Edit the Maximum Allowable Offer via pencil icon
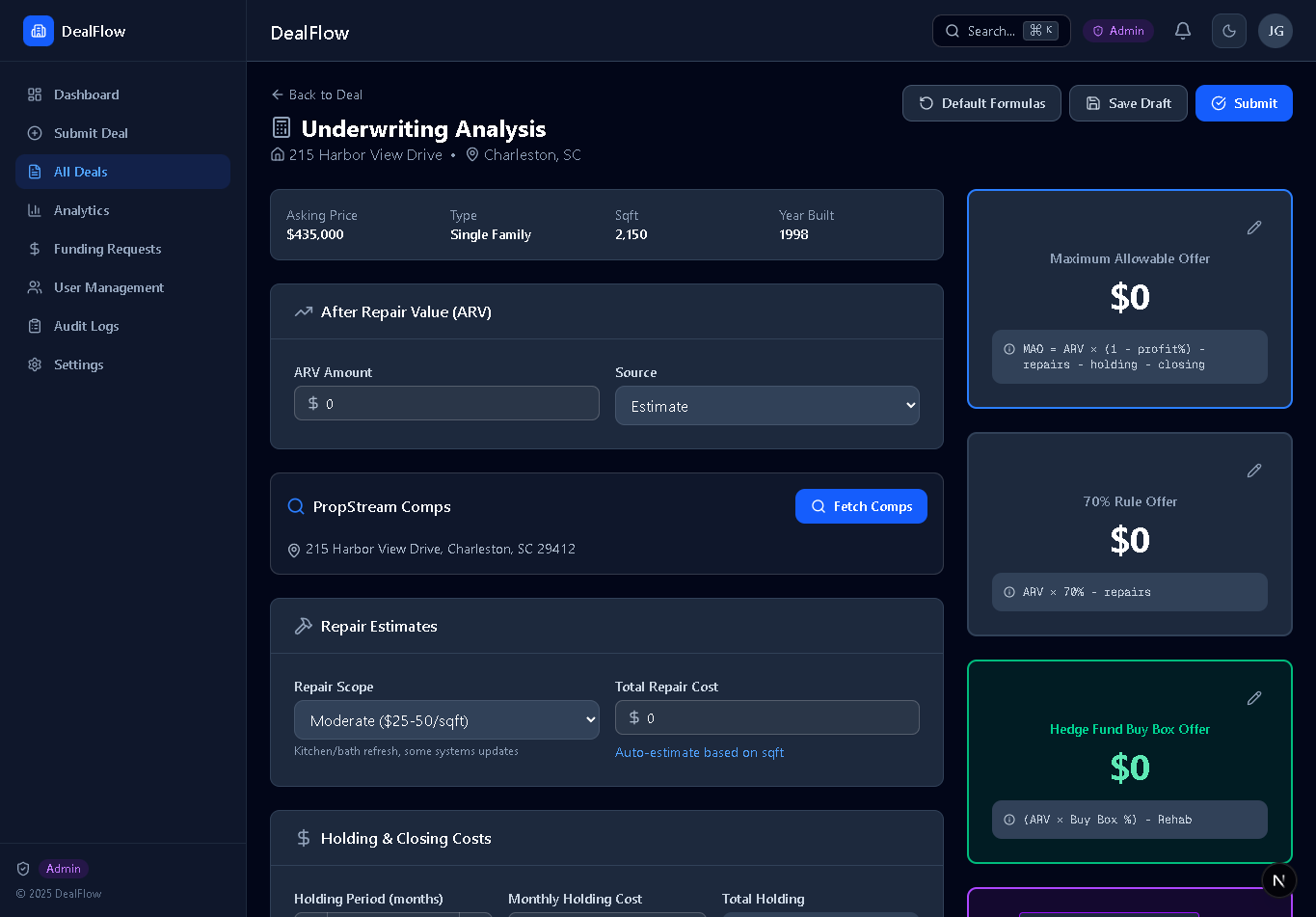The width and height of the screenshot is (1316, 917). [x=1253, y=228]
